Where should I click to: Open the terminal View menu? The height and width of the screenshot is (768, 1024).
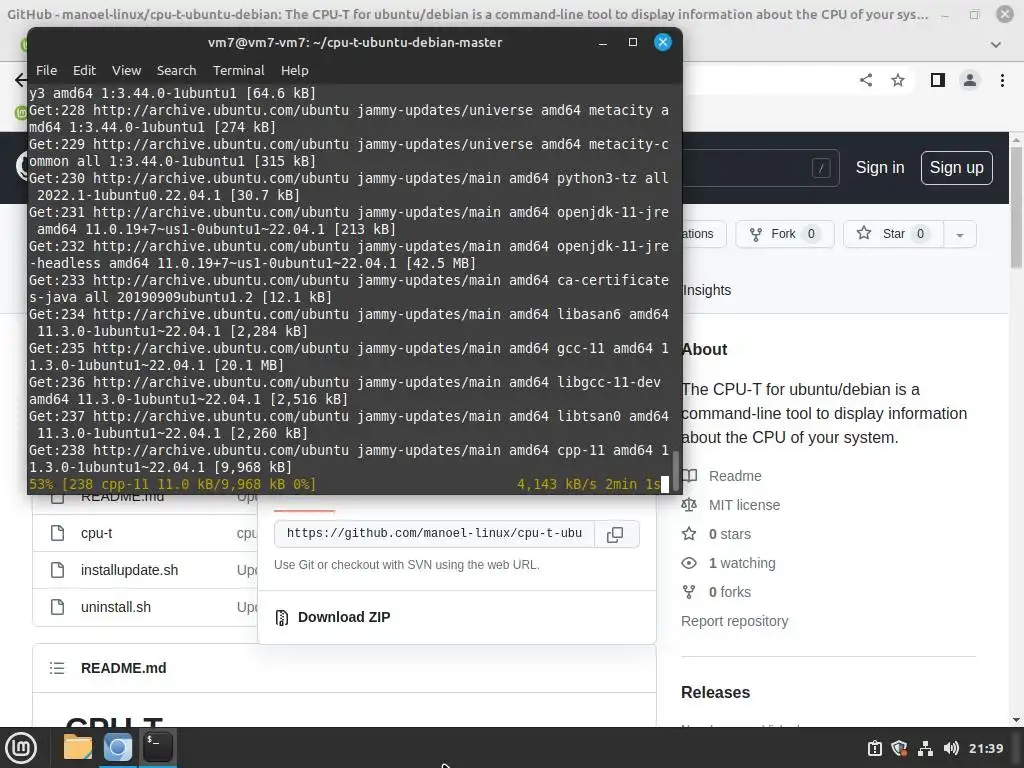click(x=126, y=71)
